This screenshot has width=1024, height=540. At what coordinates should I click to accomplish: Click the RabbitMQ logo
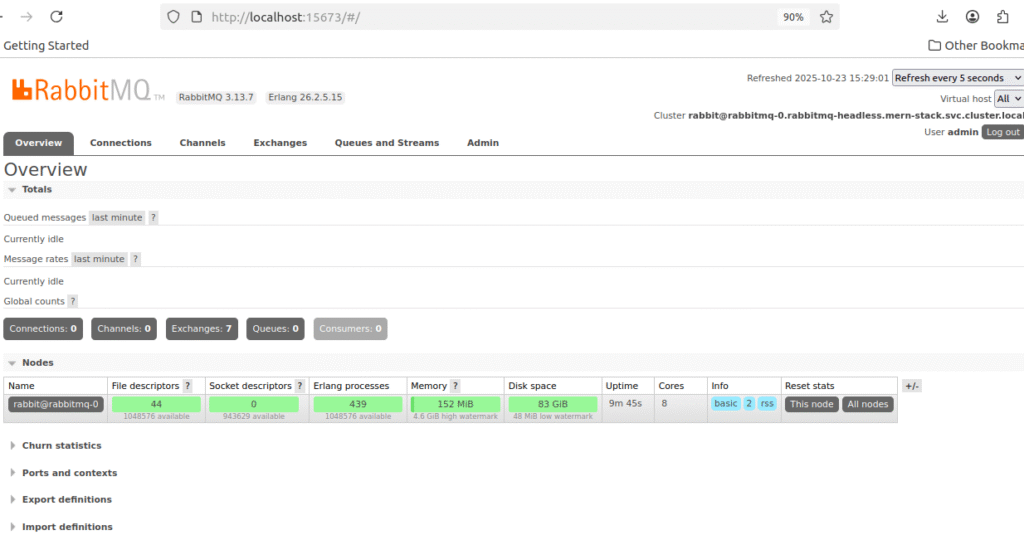[82, 91]
